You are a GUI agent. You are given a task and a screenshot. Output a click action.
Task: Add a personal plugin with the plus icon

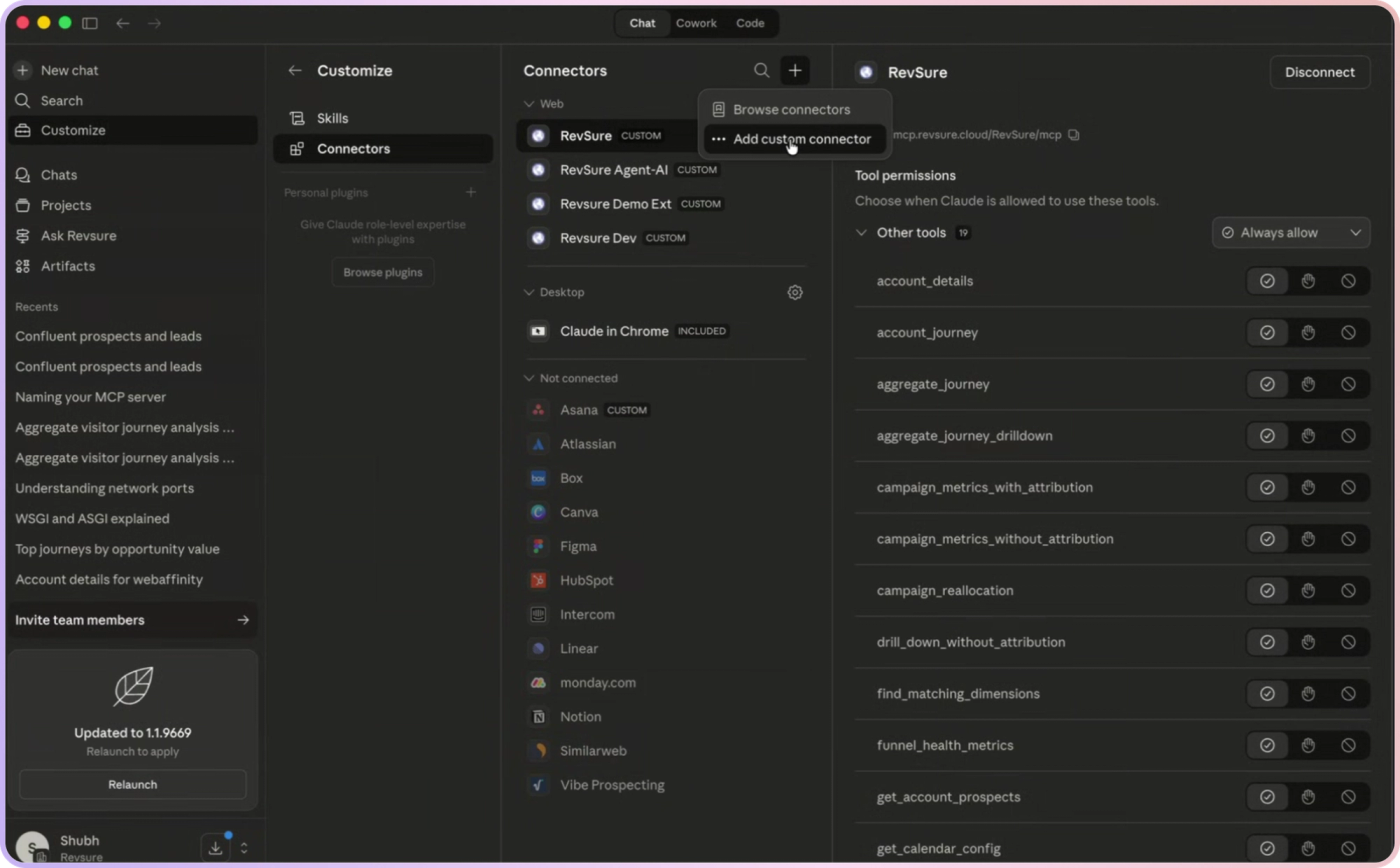click(x=471, y=192)
